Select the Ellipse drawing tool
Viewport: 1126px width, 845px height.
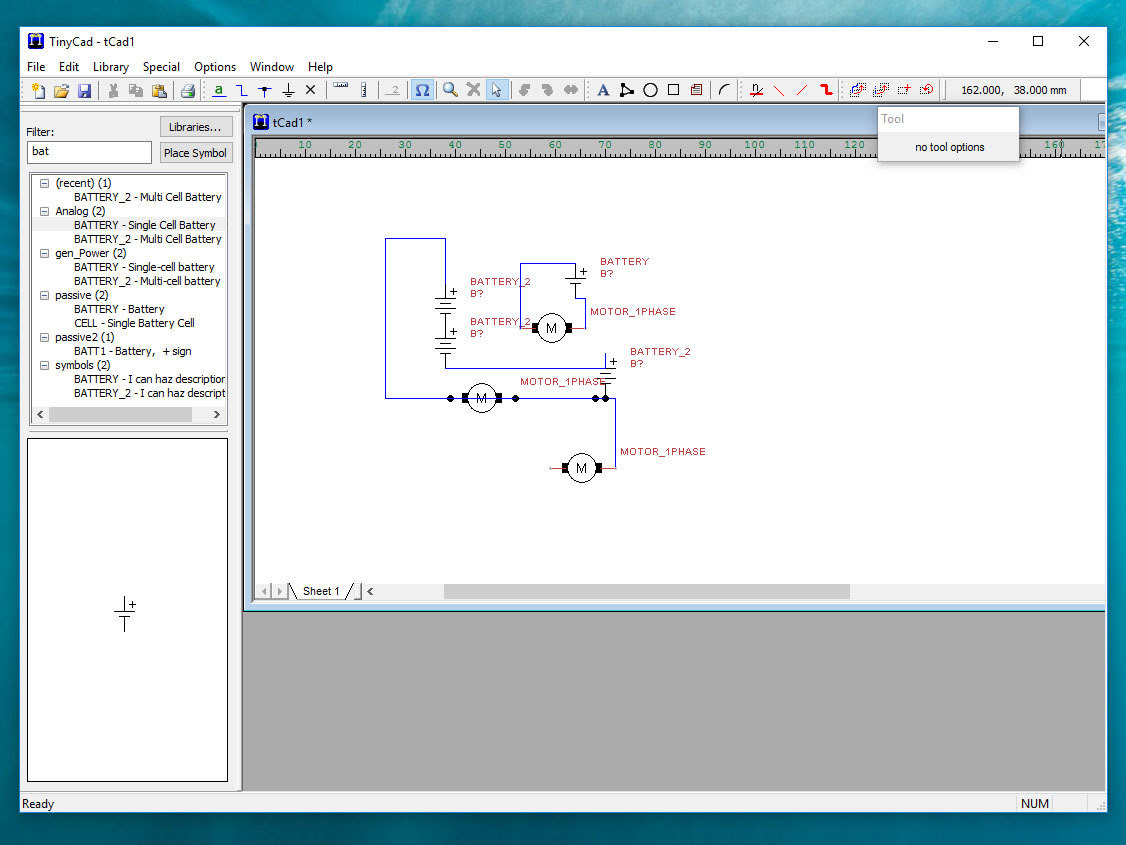click(x=650, y=90)
